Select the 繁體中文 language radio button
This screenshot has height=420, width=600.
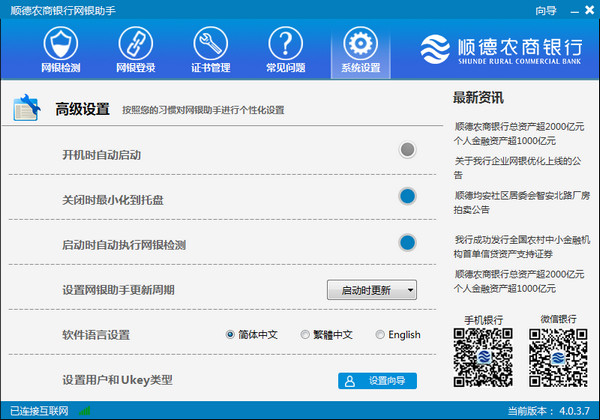305,335
